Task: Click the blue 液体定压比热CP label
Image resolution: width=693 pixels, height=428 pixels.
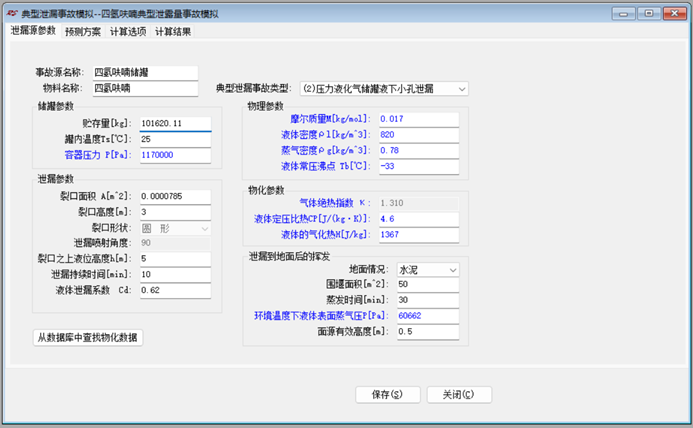Action: coord(312,219)
